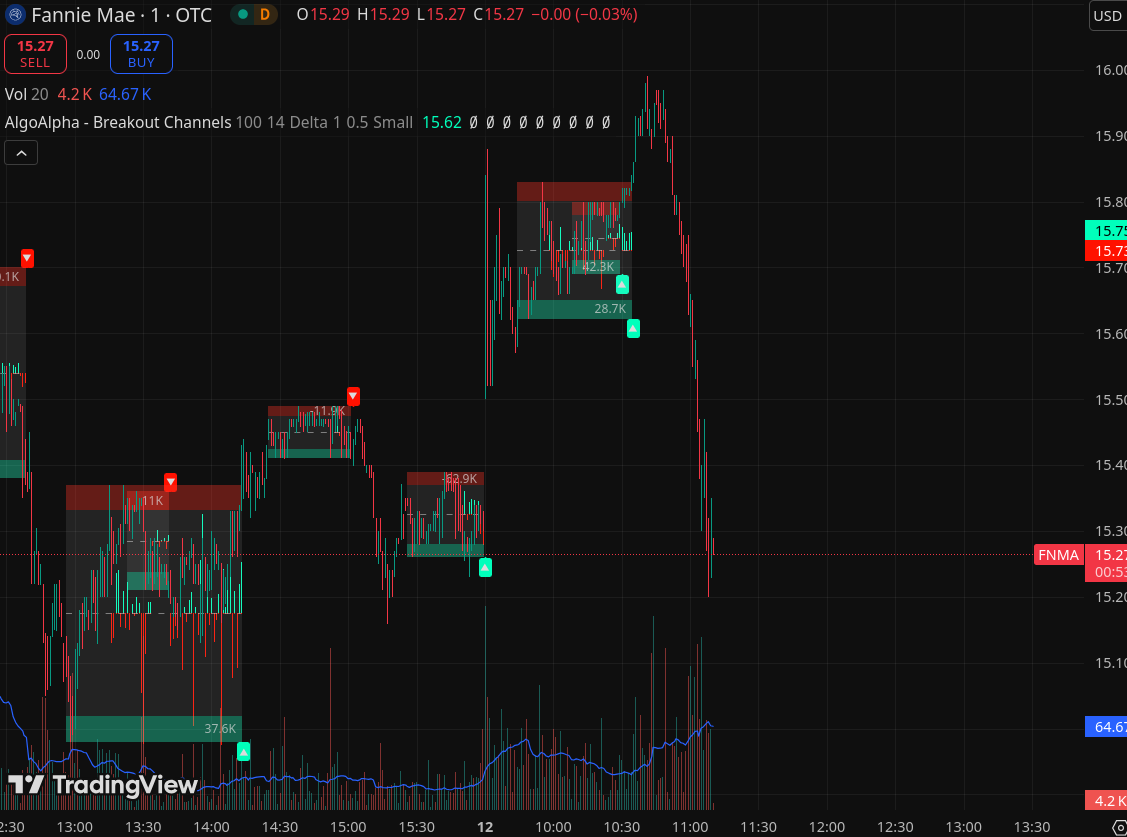Click the SELL 15.27 button

click(x=35, y=54)
